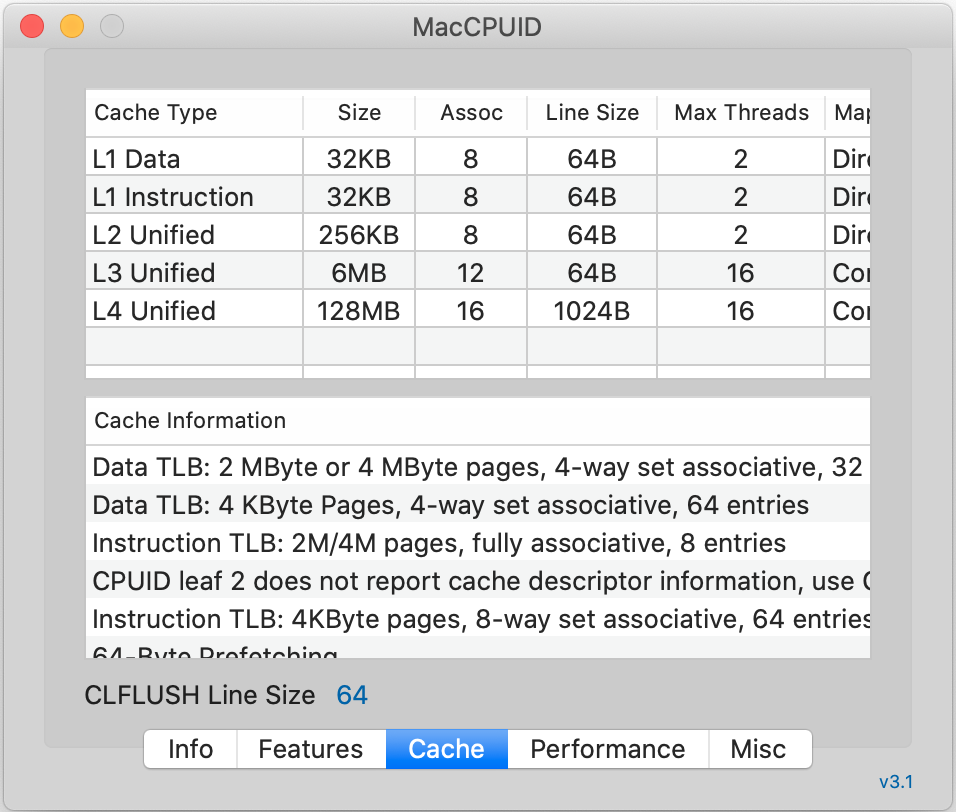Click the Size column header
The width and height of the screenshot is (956, 812).
click(x=359, y=113)
